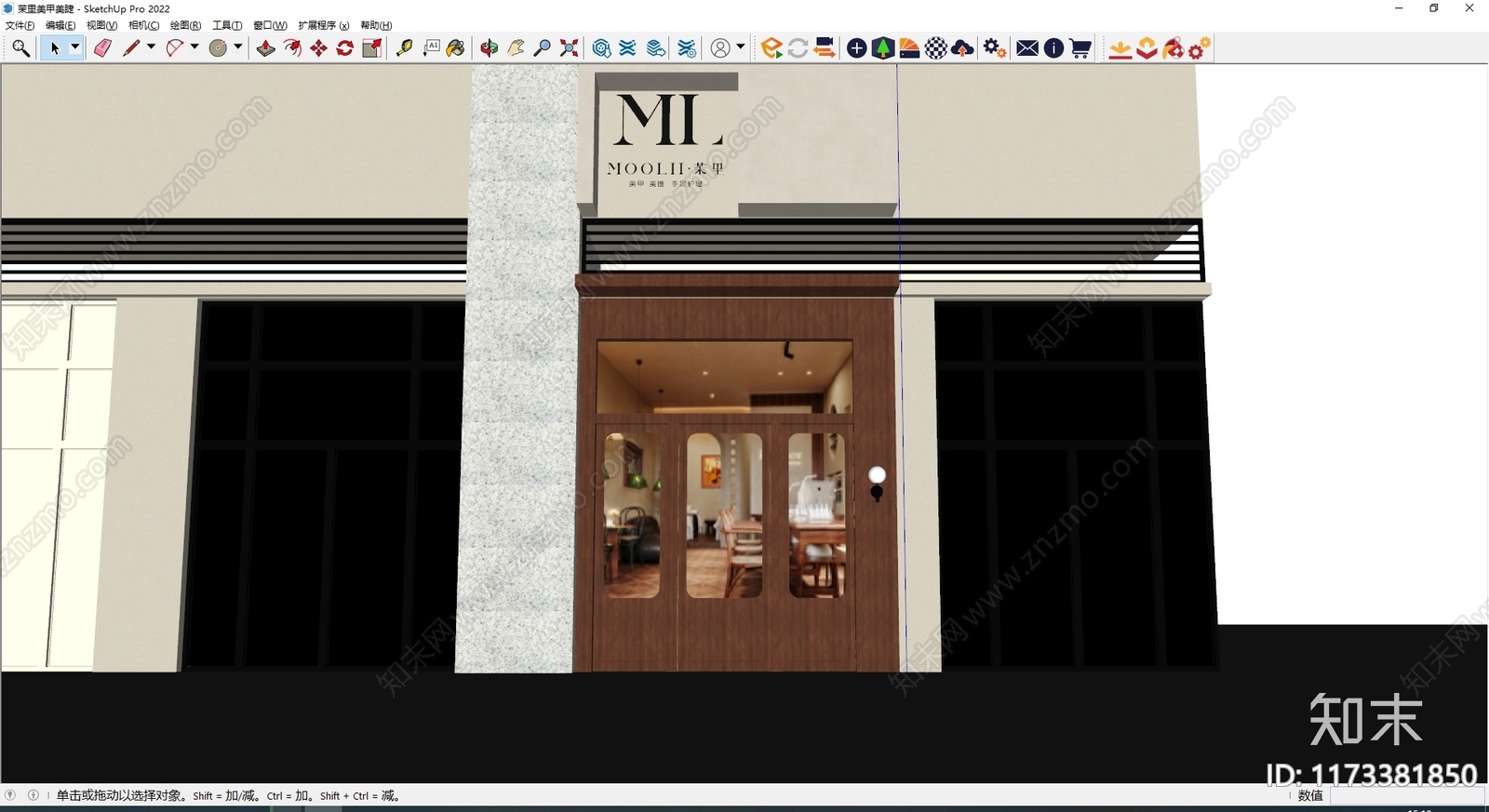
Task: Select the Scale tool
Action: click(371, 48)
